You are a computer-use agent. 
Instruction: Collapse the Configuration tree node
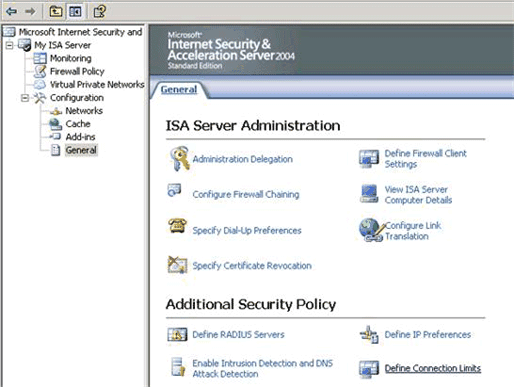pyautogui.click(x=25, y=98)
